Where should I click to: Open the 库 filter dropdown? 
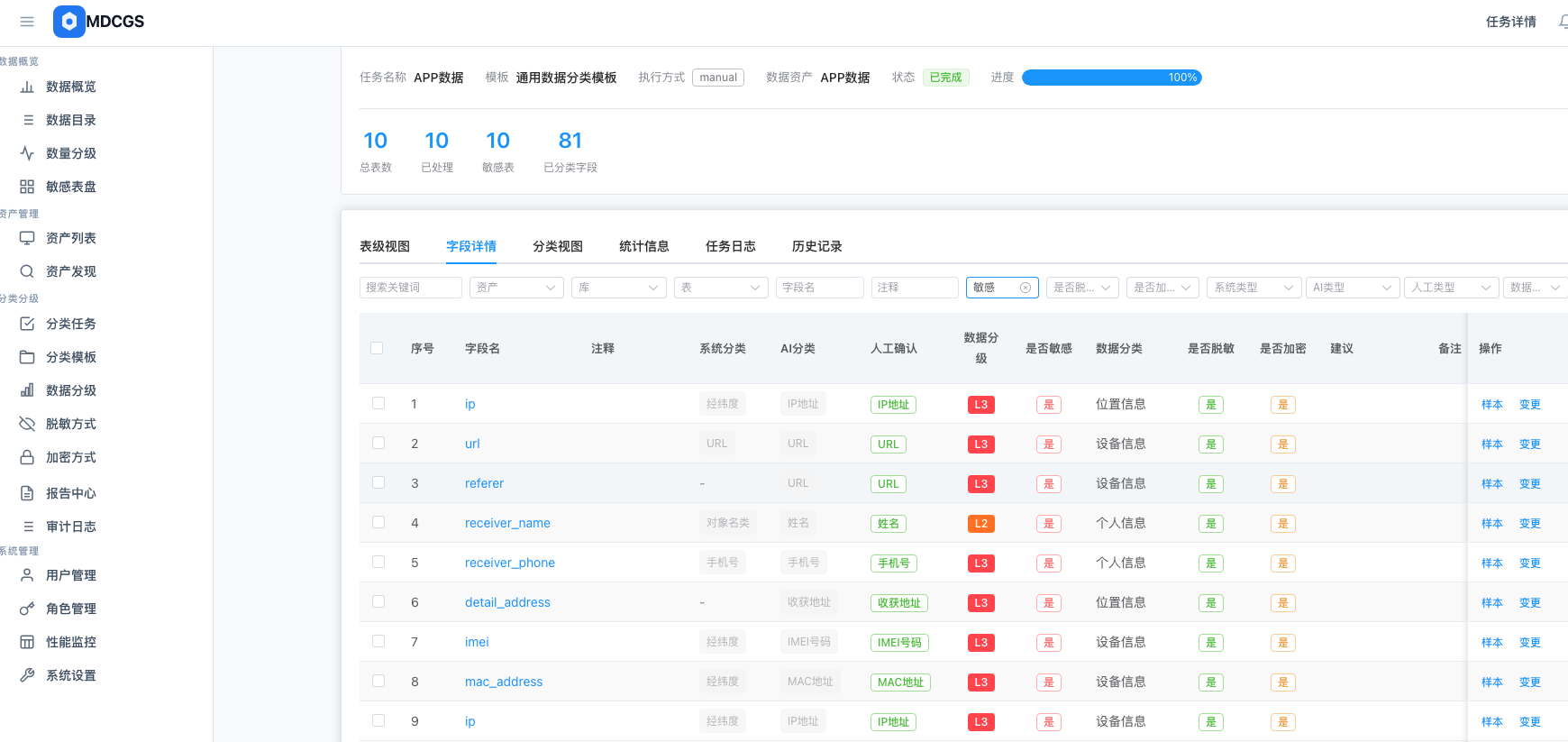619,288
